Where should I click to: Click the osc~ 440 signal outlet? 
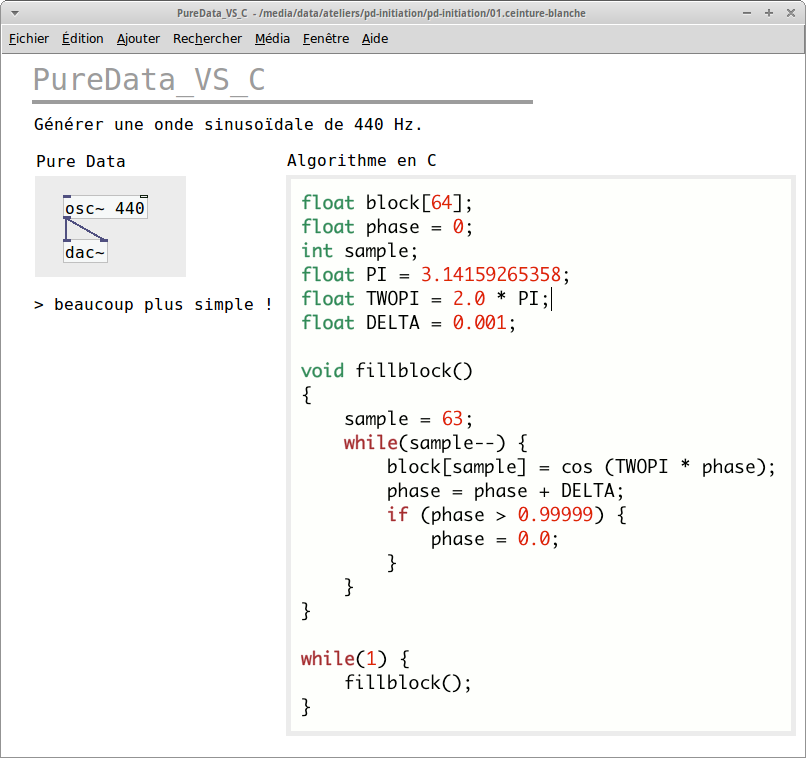click(67, 218)
